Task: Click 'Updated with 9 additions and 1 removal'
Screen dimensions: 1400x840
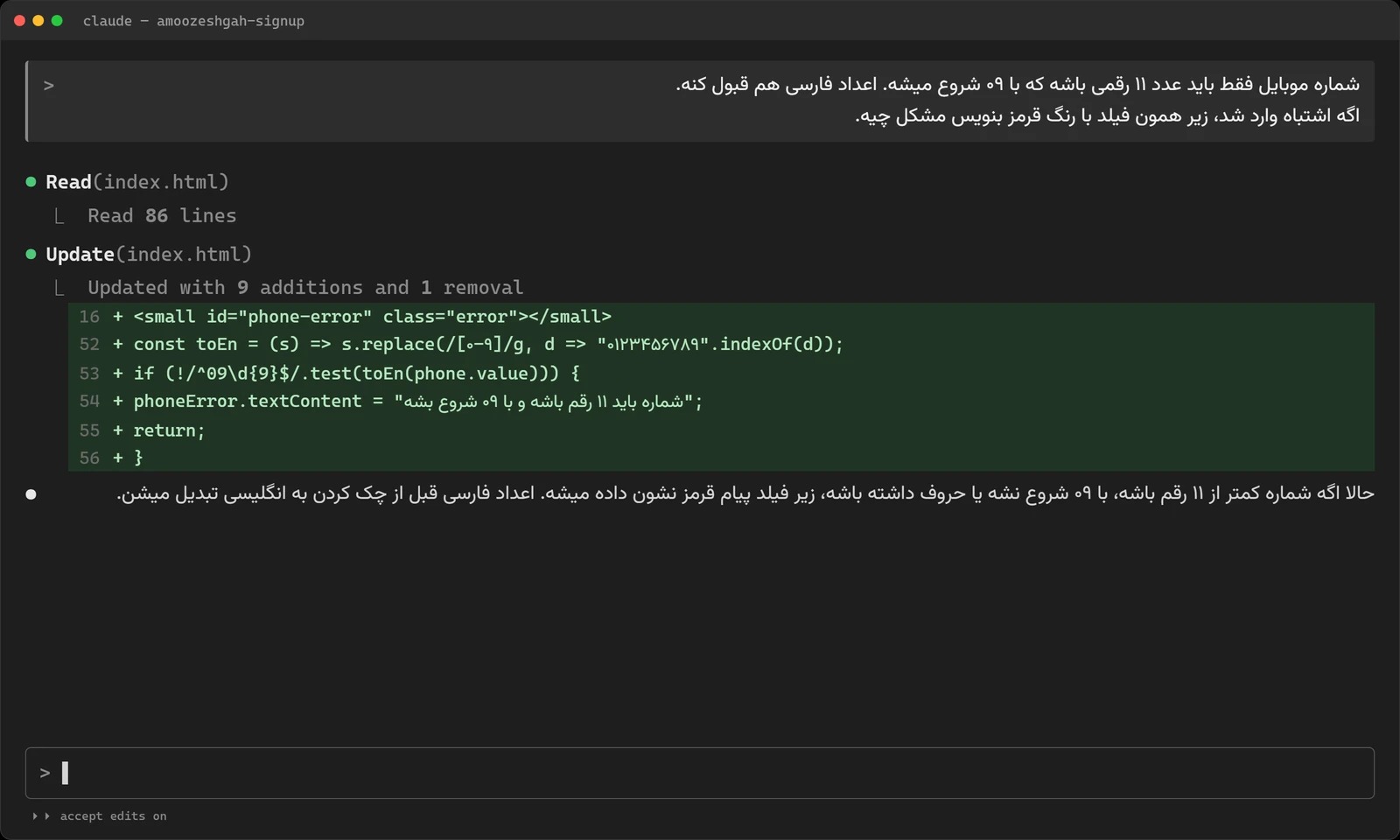Action: tap(305, 288)
